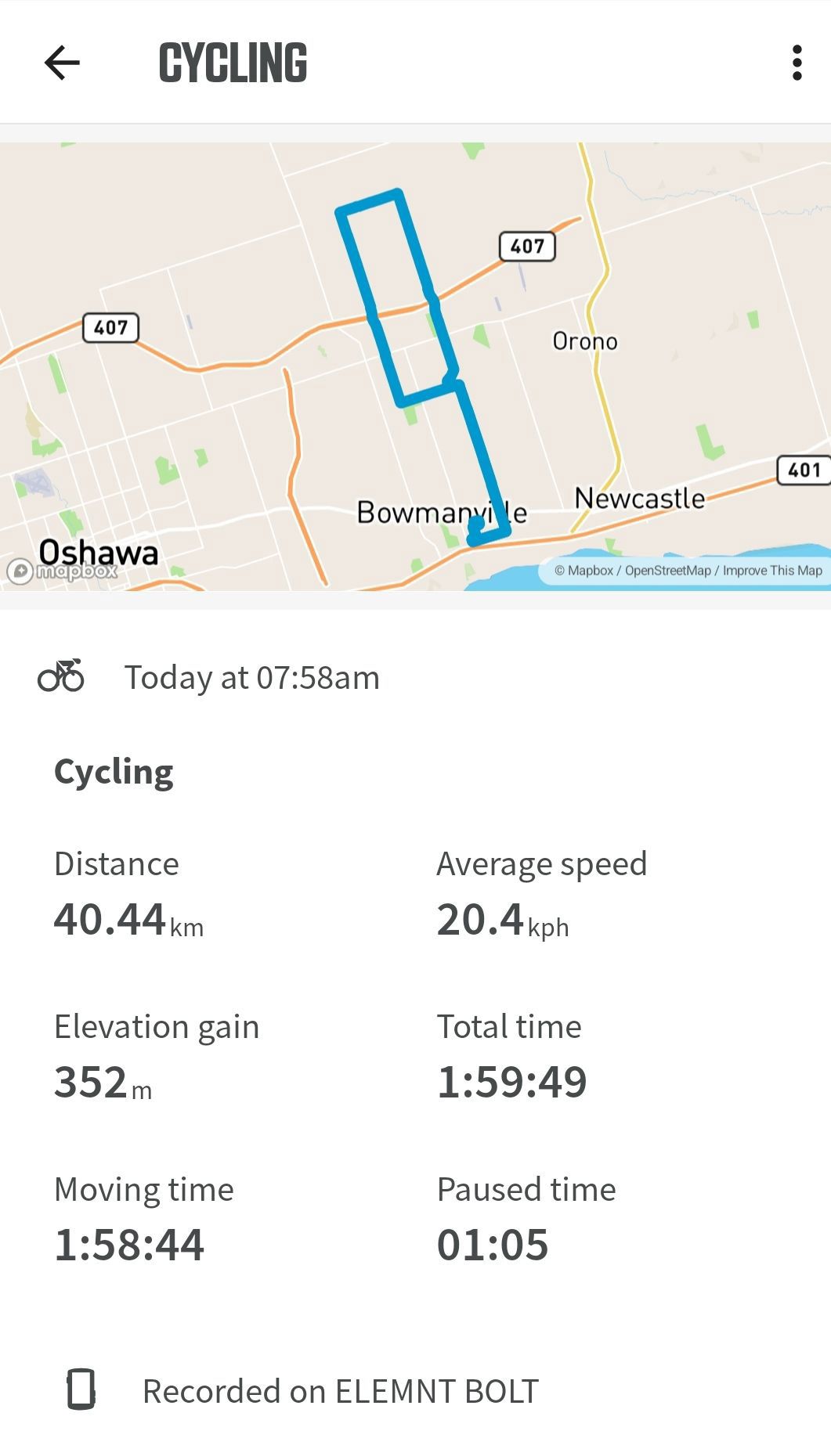This screenshot has width=831, height=1456.
Task: Open the Improve This Map attribution link
Action: [x=772, y=571]
